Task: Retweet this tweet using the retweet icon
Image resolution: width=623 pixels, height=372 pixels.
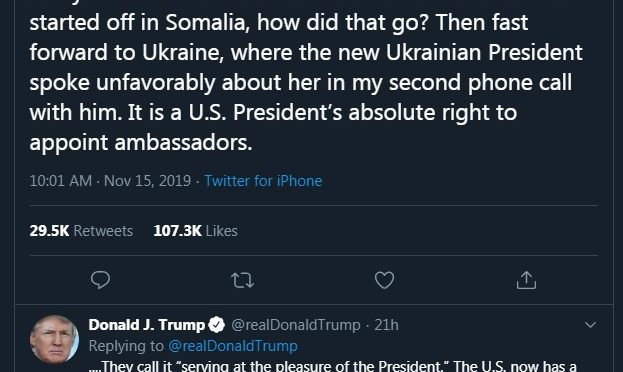Action: coord(242,280)
